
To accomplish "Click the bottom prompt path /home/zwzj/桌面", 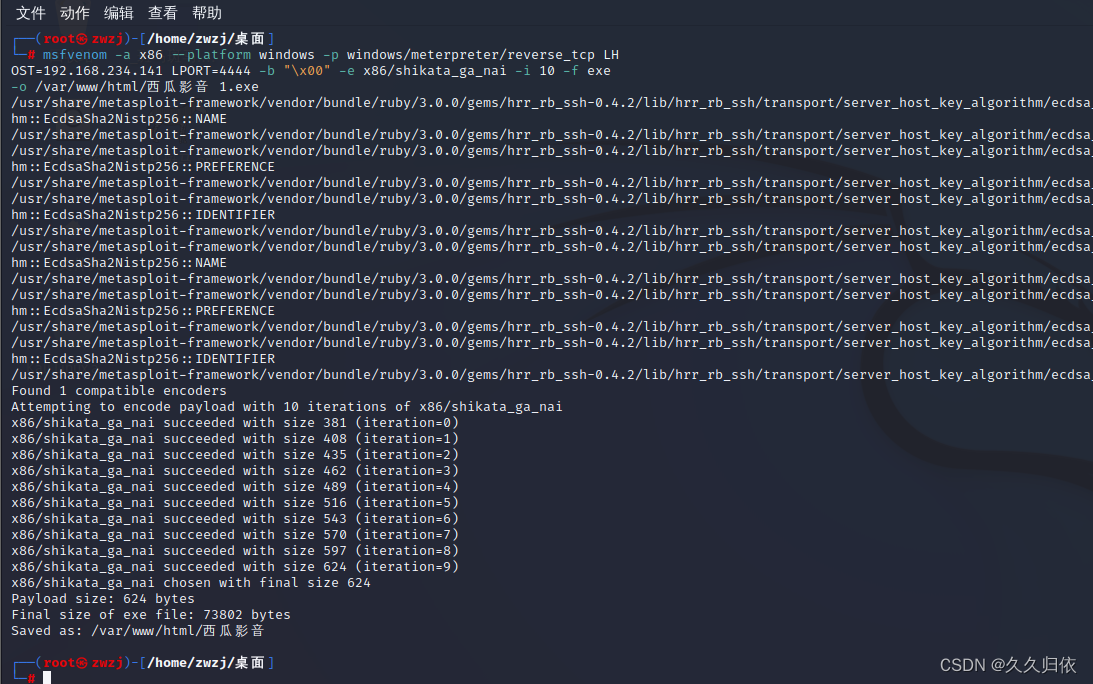I will pyautogui.click(x=206, y=662).
